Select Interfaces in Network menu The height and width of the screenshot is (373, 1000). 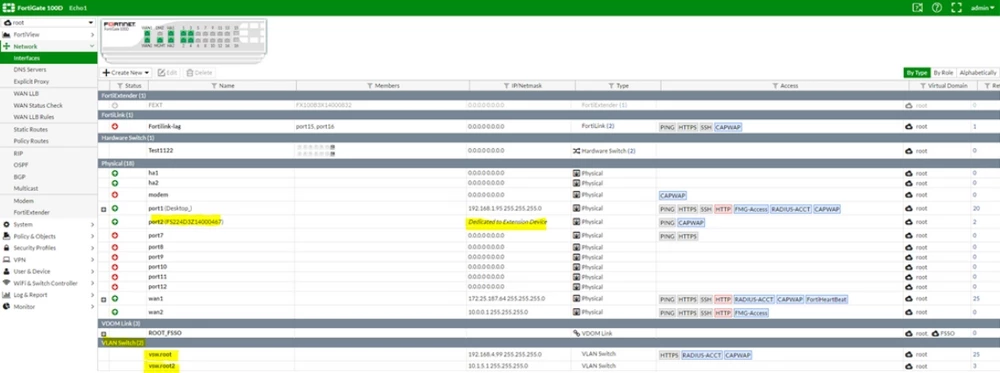(48, 58)
